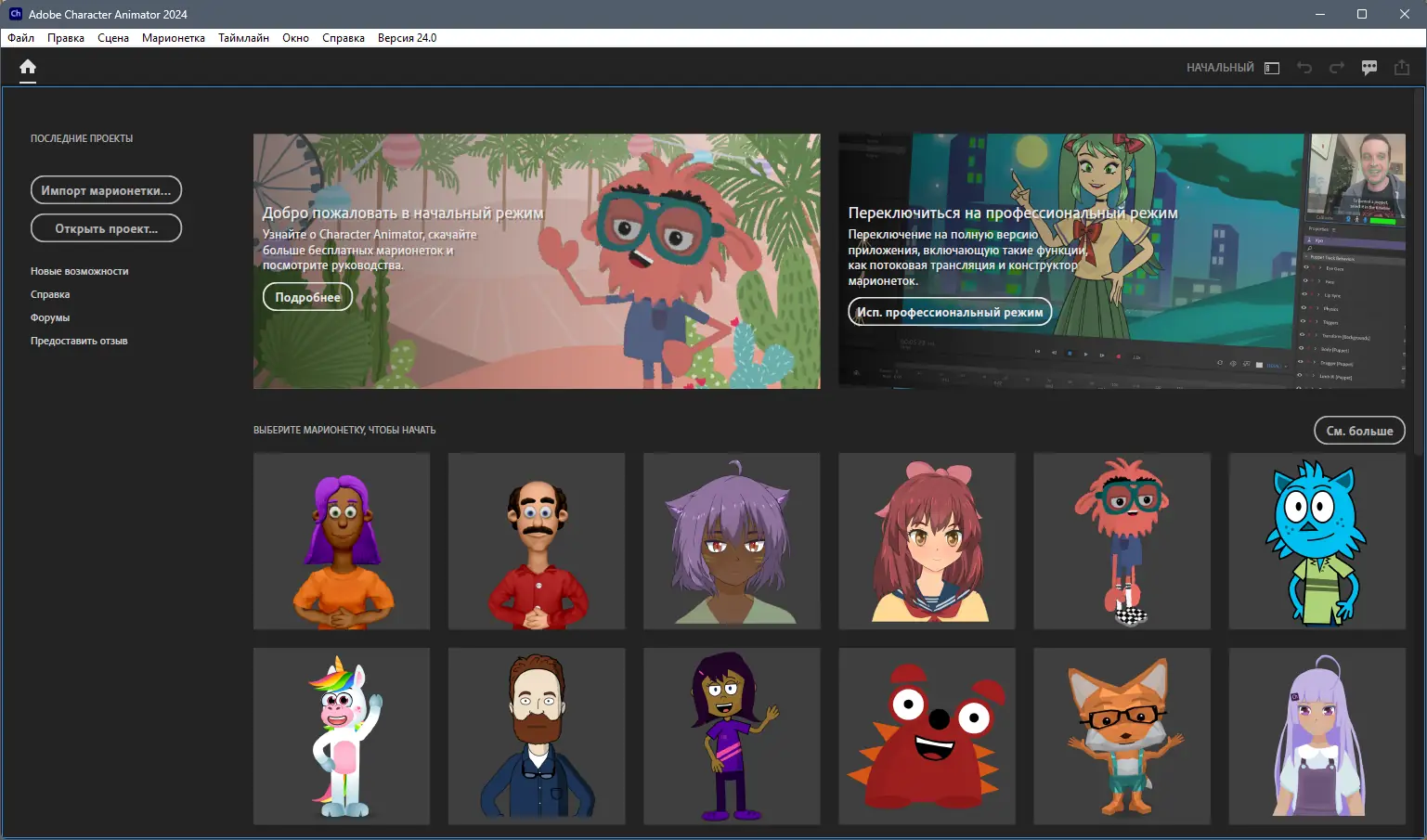
Task: Open the Справка menu
Action: [x=344, y=38]
